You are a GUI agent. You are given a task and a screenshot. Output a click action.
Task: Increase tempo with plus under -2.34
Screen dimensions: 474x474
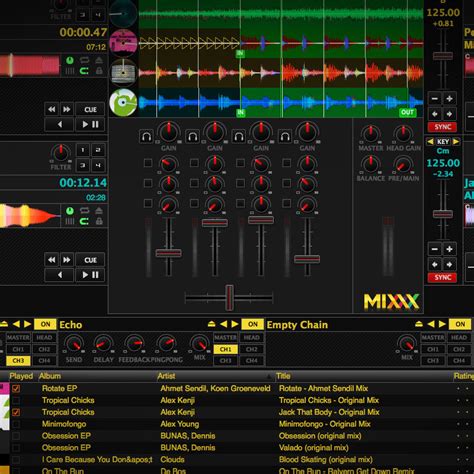coord(449,249)
